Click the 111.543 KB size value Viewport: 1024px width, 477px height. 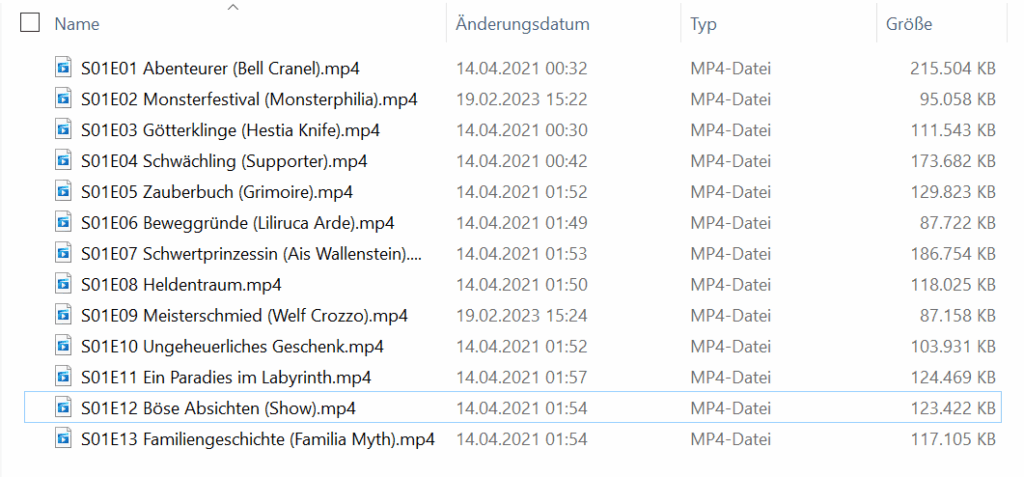coord(953,130)
